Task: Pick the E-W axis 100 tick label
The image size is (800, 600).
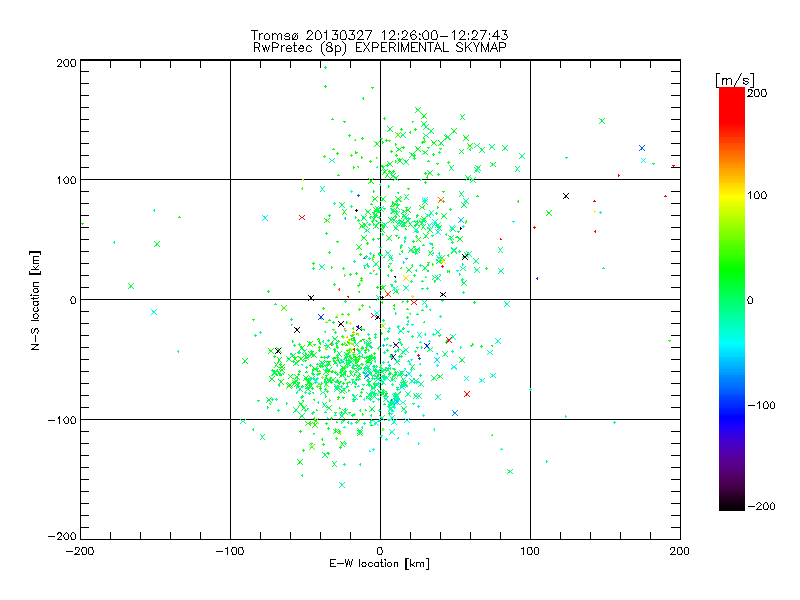Action: click(x=530, y=551)
